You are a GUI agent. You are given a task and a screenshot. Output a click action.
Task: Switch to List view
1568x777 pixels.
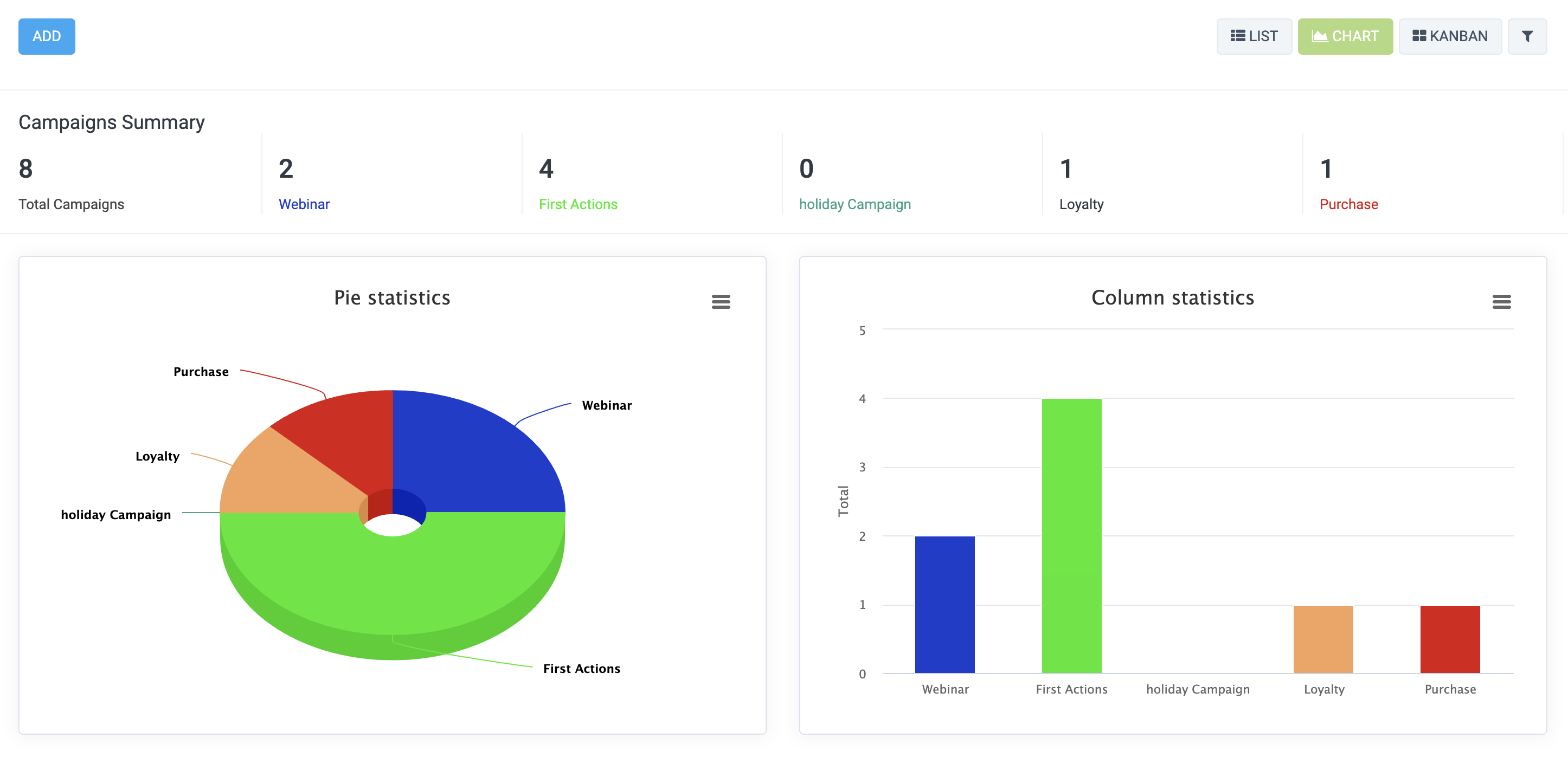coord(1254,36)
